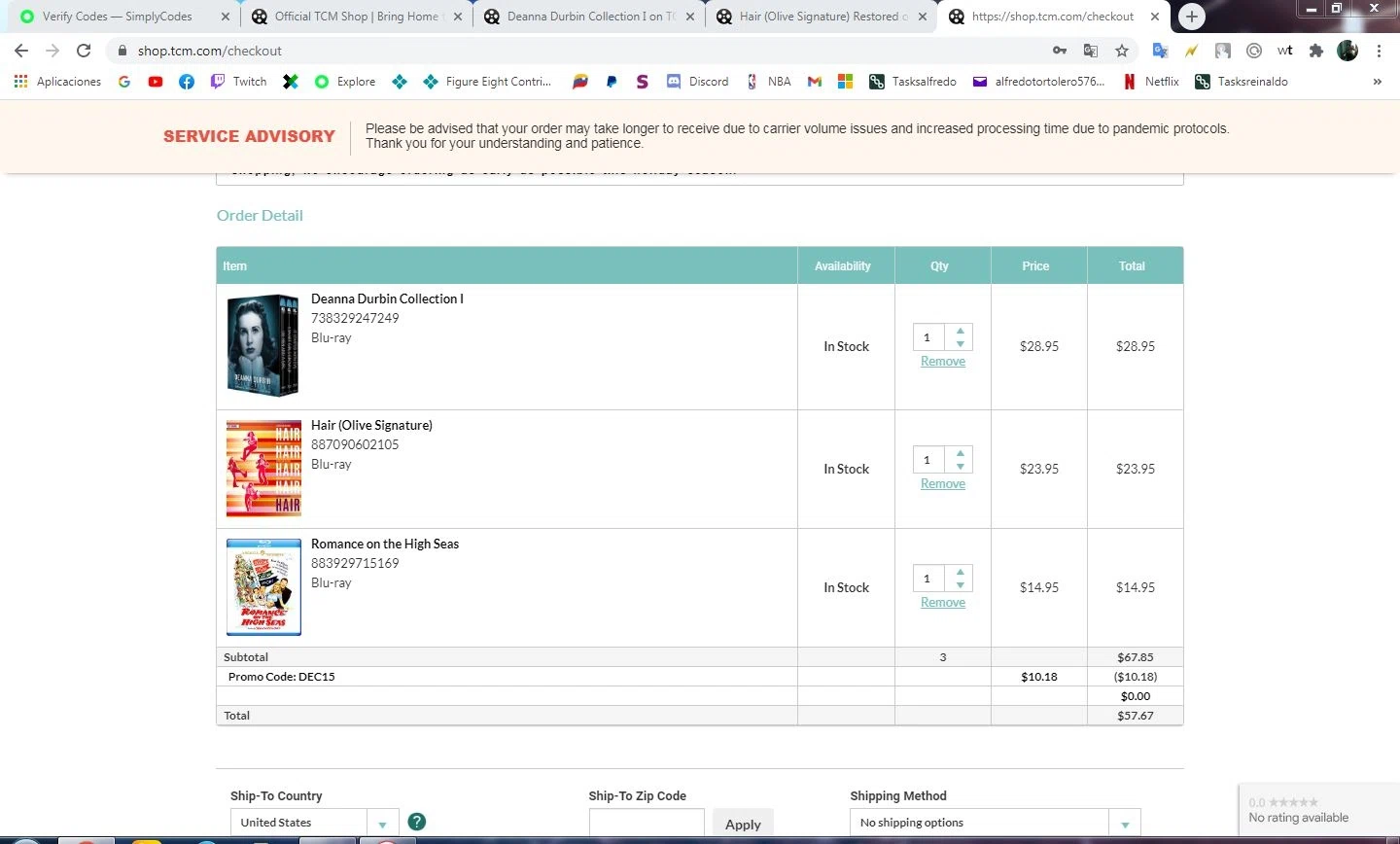Click the Deanna Durbin cover thumbnail
The image size is (1400, 844).
pos(263,345)
